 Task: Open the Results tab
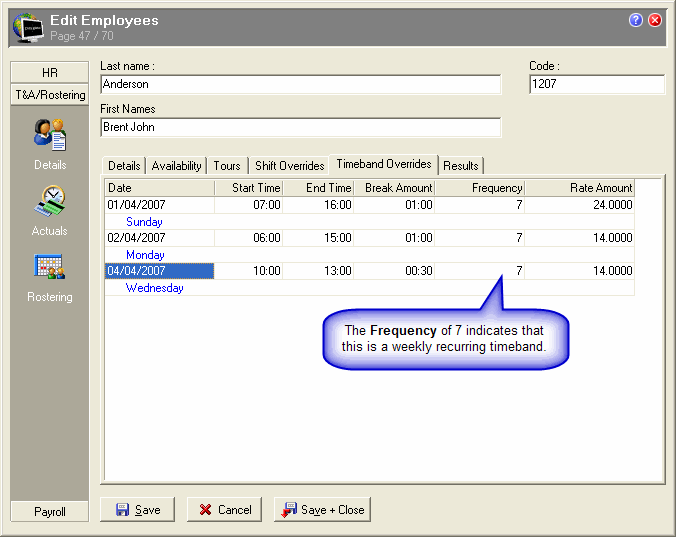tap(461, 166)
